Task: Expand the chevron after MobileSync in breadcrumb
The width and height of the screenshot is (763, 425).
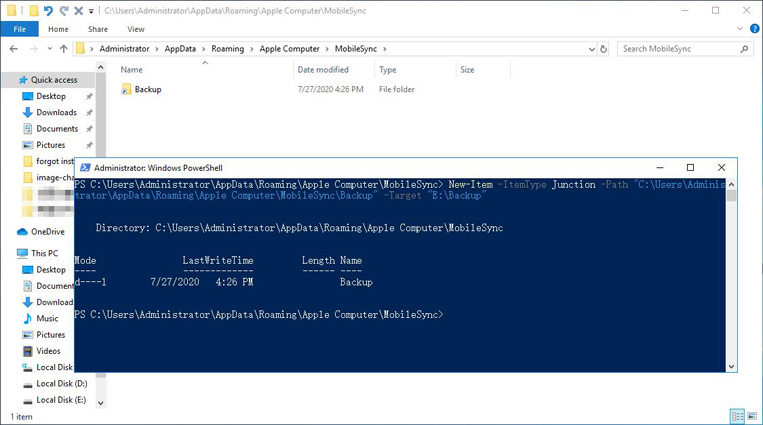Action: click(x=385, y=49)
